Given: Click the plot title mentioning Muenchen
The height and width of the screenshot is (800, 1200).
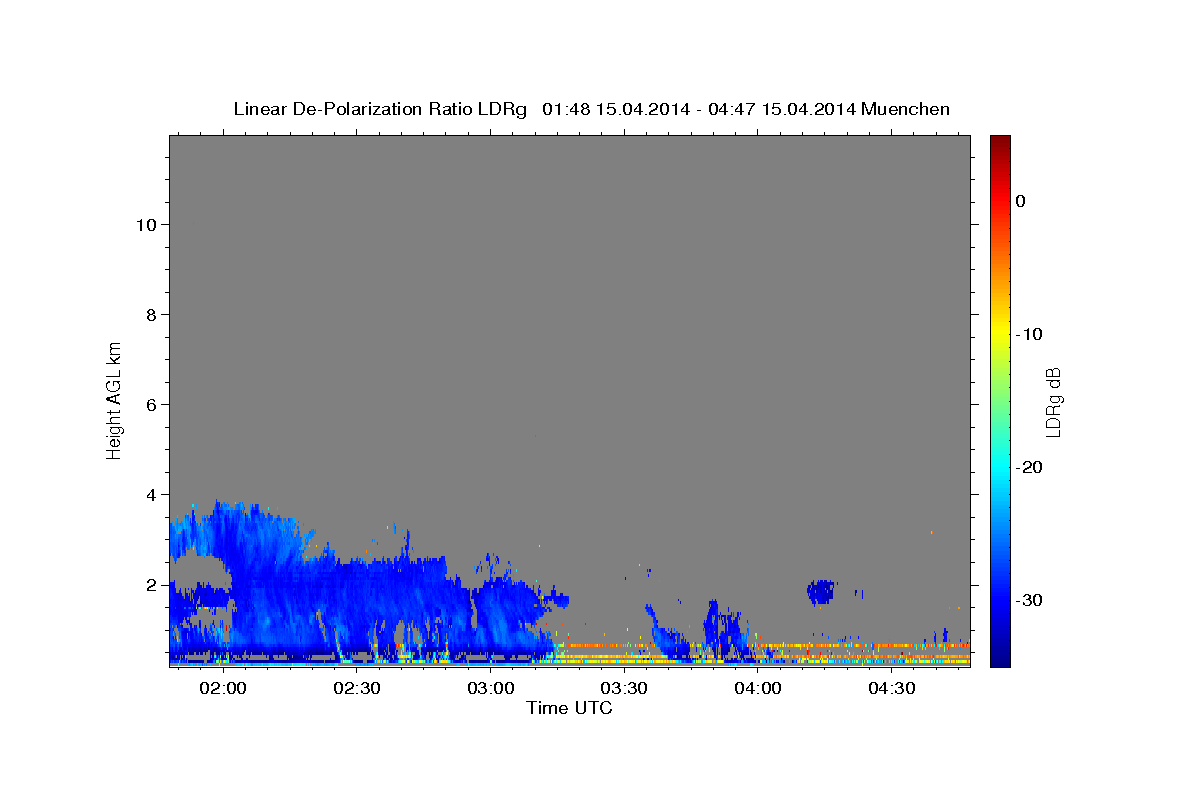Looking at the screenshot, I should coord(591,109).
